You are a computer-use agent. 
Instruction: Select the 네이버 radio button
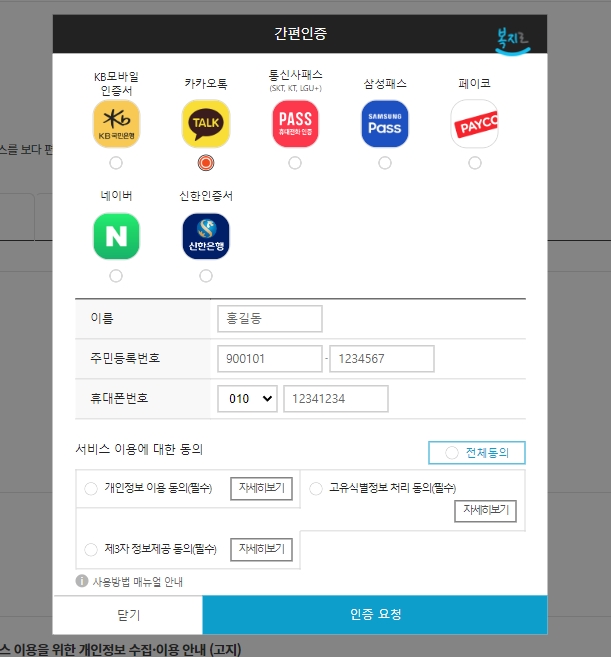tap(116, 276)
